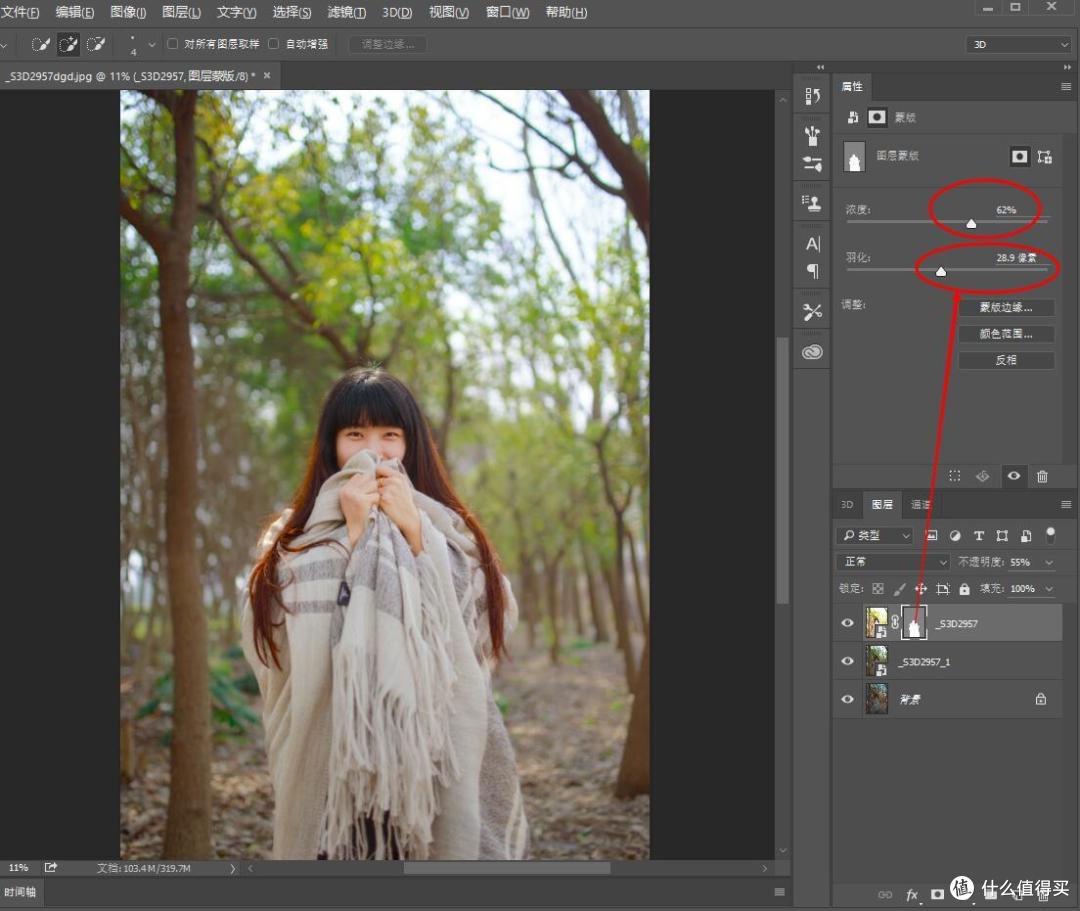Click the delete mask trash icon
The image size is (1080, 911).
[x=1042, y=476]
